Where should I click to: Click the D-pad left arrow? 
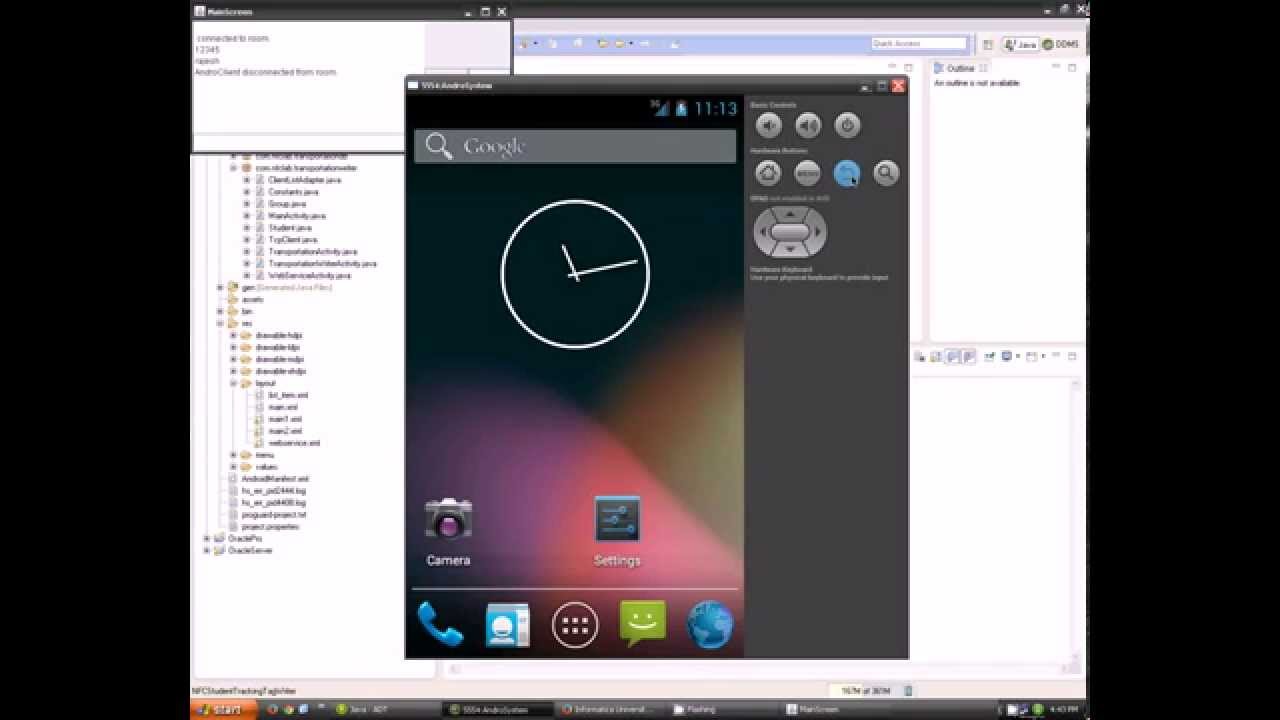763,232
